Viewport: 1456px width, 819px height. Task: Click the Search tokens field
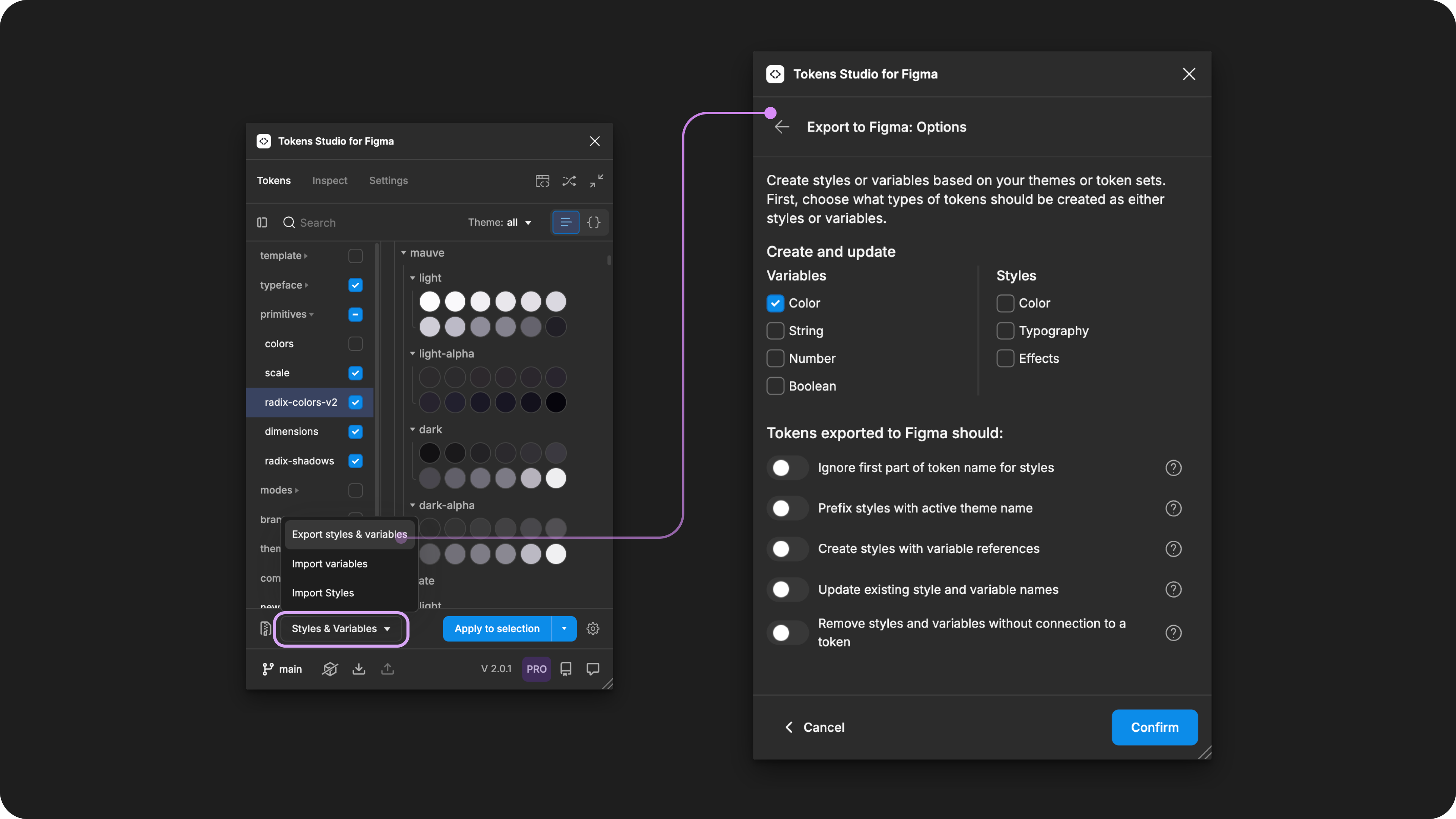(x=367, y=223)
